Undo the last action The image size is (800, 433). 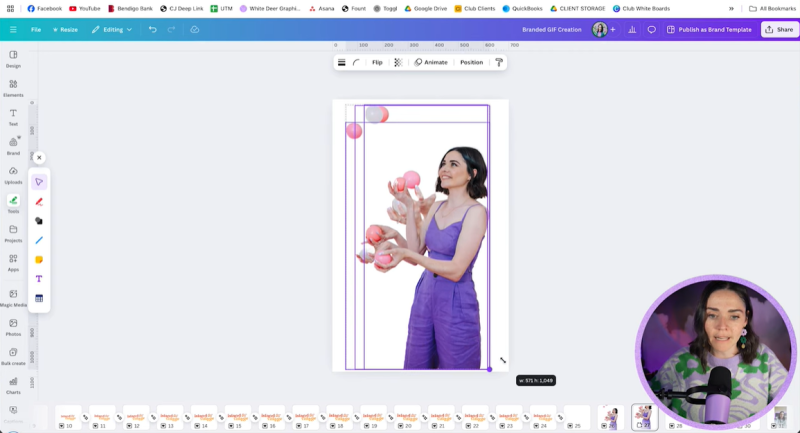pos(153,30)
